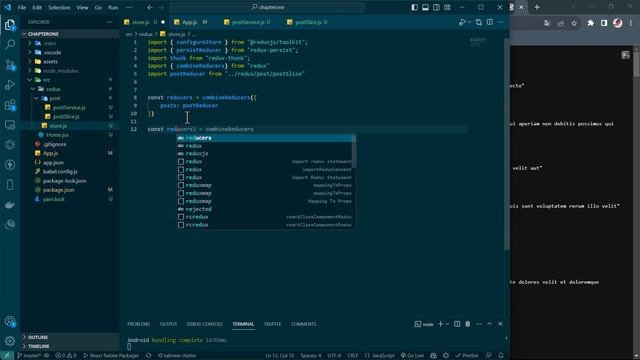Open the View menu
640x360 pixels.
[x=82, y=7]
